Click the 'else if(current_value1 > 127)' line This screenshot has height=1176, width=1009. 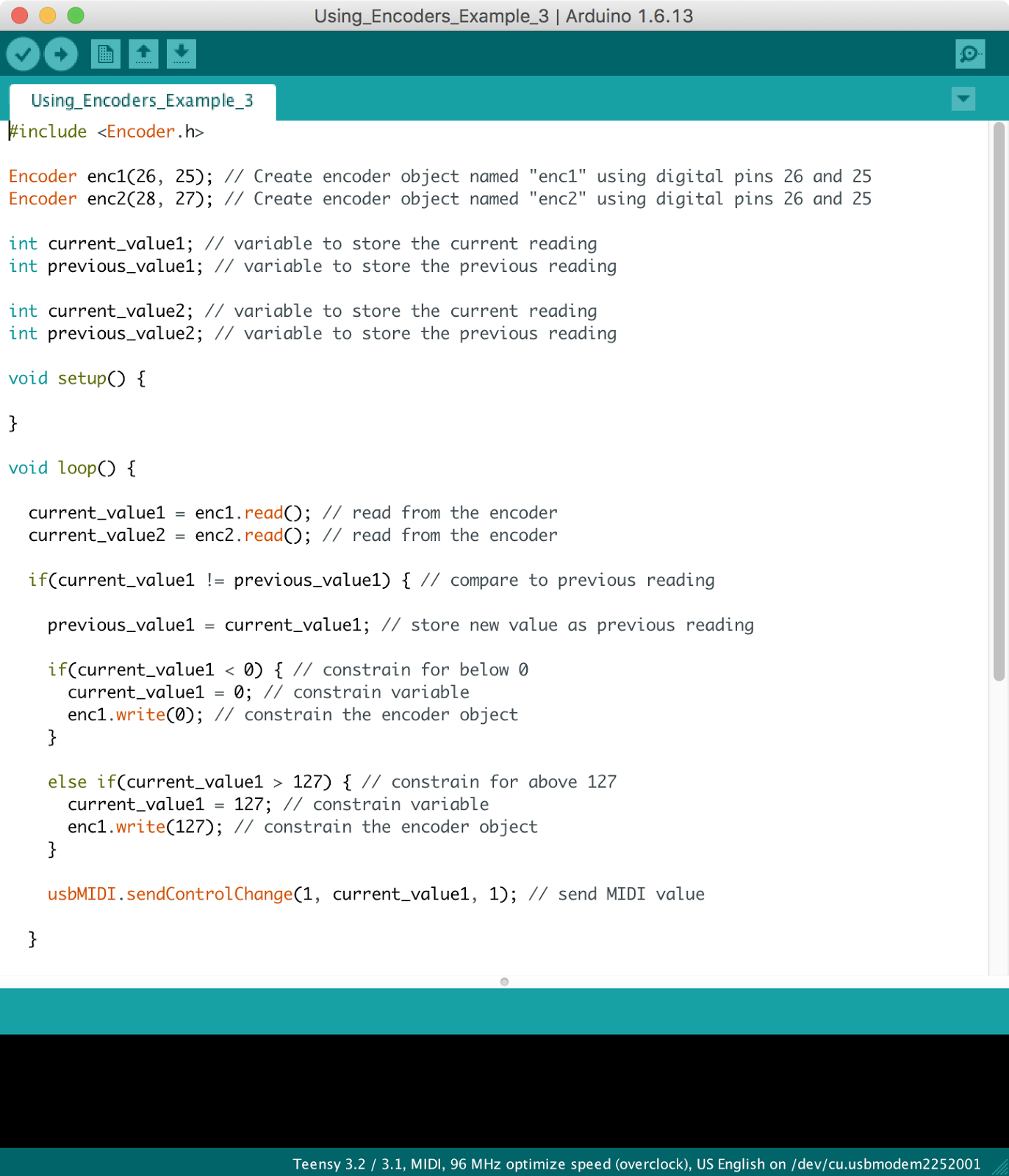coord(190,782)
